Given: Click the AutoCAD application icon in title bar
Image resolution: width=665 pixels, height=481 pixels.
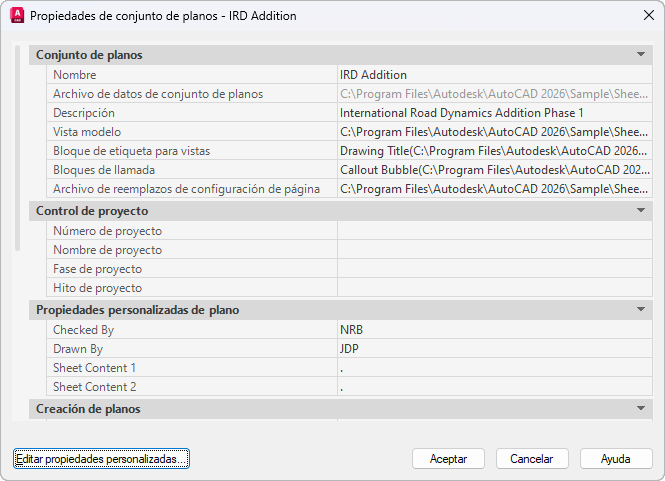Looking at the screenshot, I should tap(17, 16).
